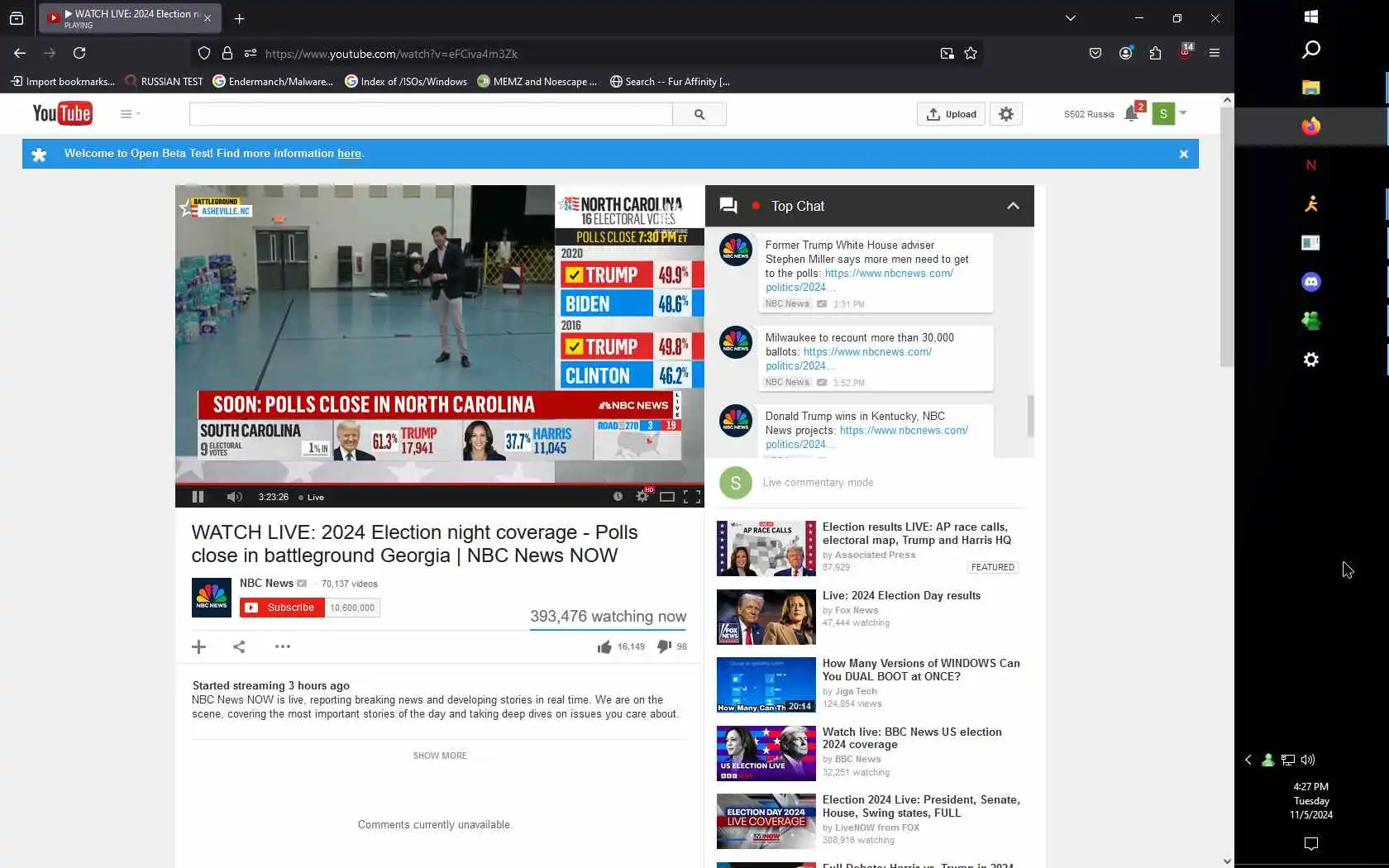Collapse the Top Chat panel

[1013, 206]
